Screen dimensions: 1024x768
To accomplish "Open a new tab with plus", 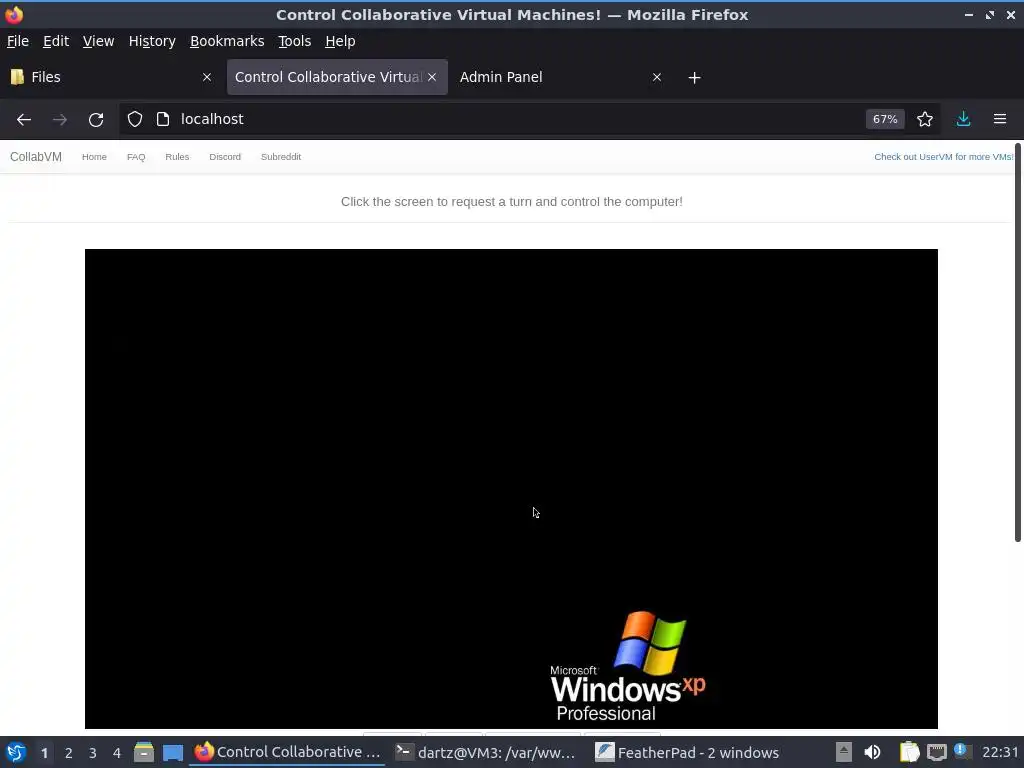I will [694, 78].
